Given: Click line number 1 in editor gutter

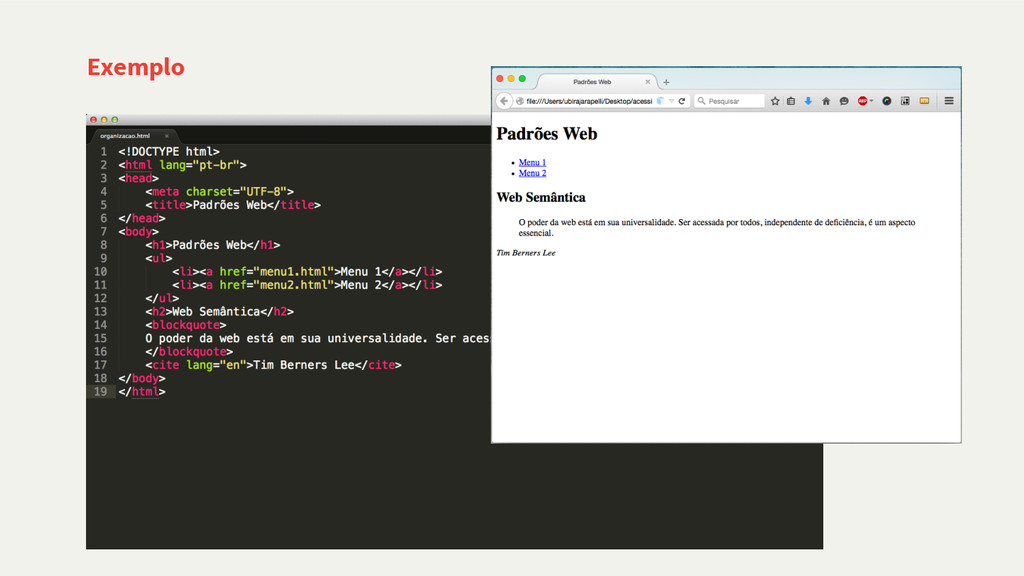Looking at the screenshot, I should tap(103, 152).
